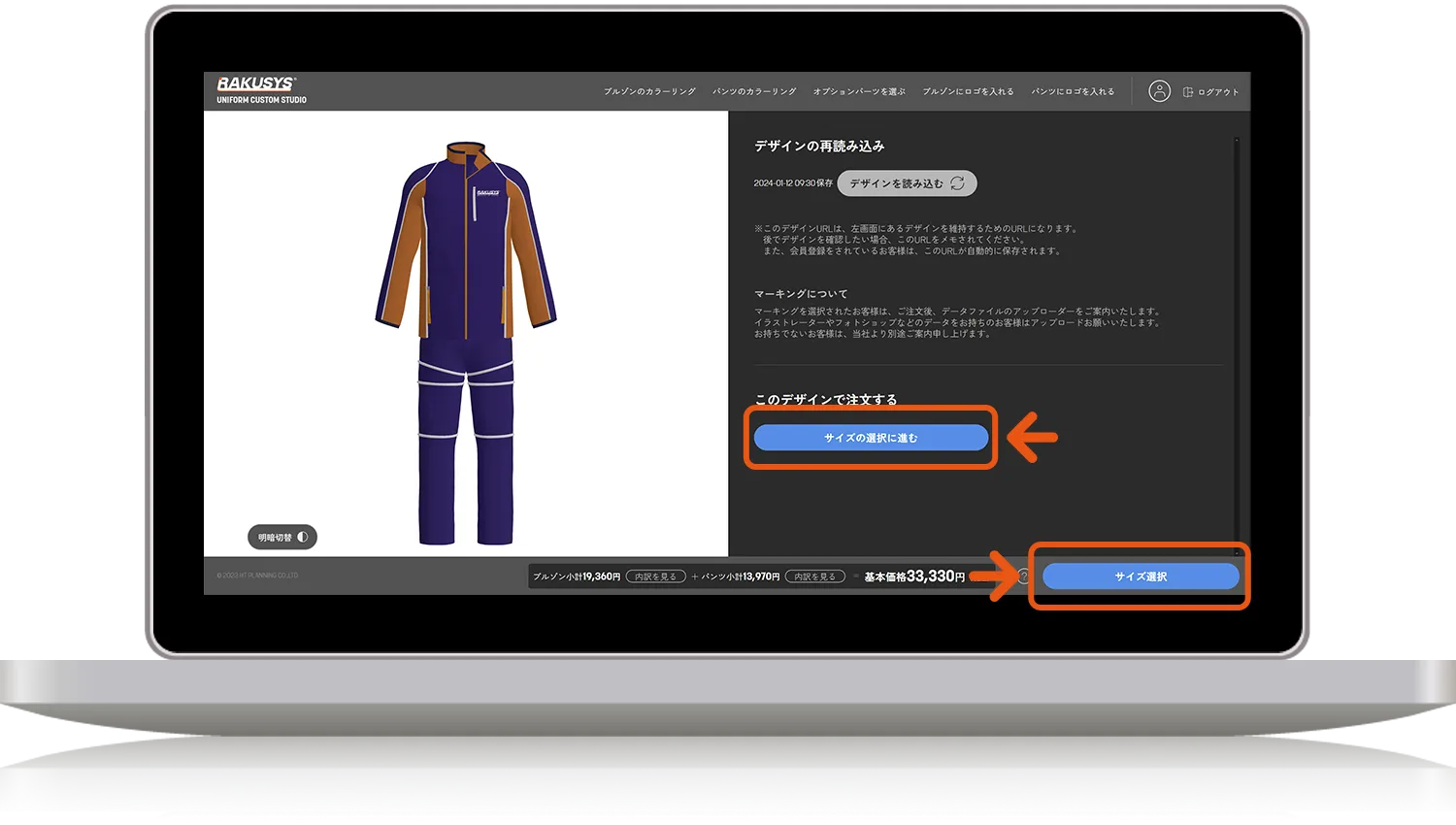Select オプションパーツを選ぶ menu item
1456x825 pixels.
pos(859,92)
